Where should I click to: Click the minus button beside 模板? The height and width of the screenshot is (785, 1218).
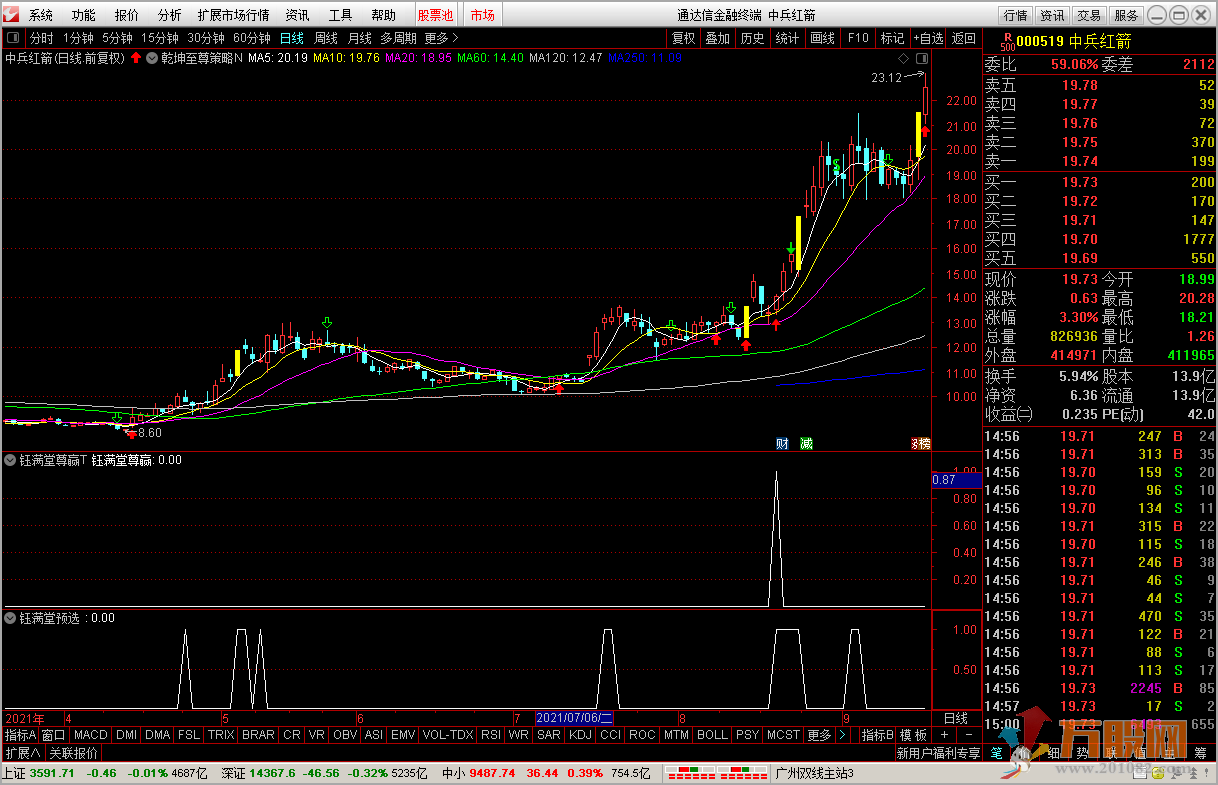tap(967, 735)
